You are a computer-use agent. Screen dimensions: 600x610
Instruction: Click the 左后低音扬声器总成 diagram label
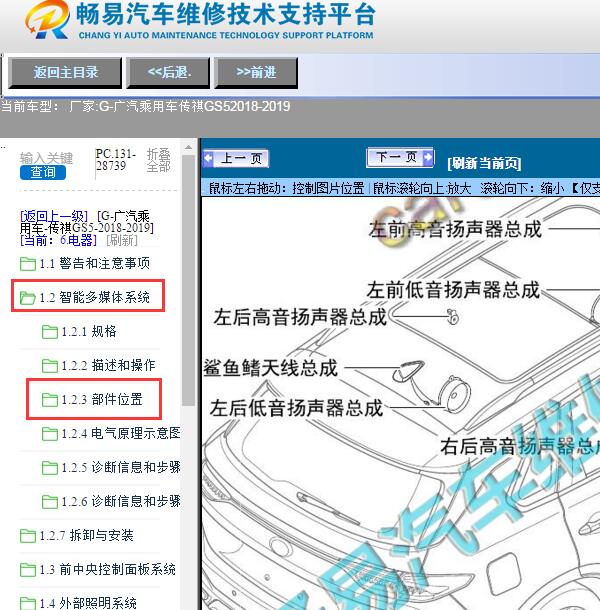click(296, 408)
